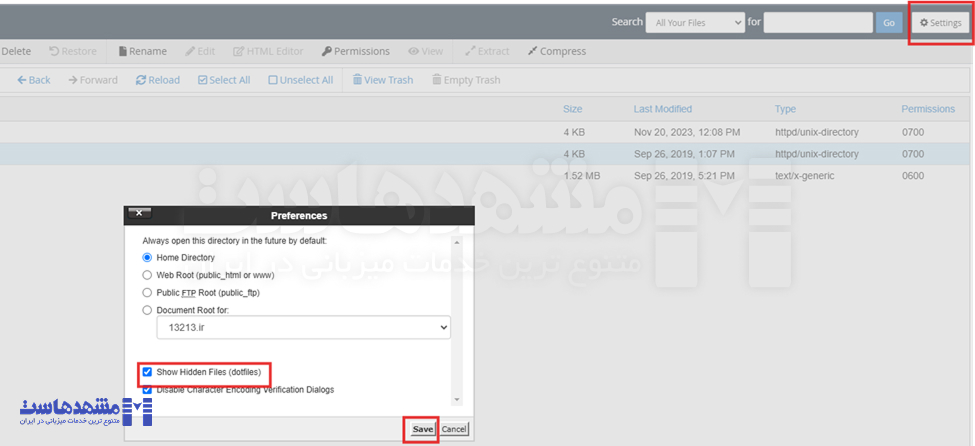Click Select All files
The width and height of the screenshot is (975, 446).
pyautogui.click(x=224, y=80)
